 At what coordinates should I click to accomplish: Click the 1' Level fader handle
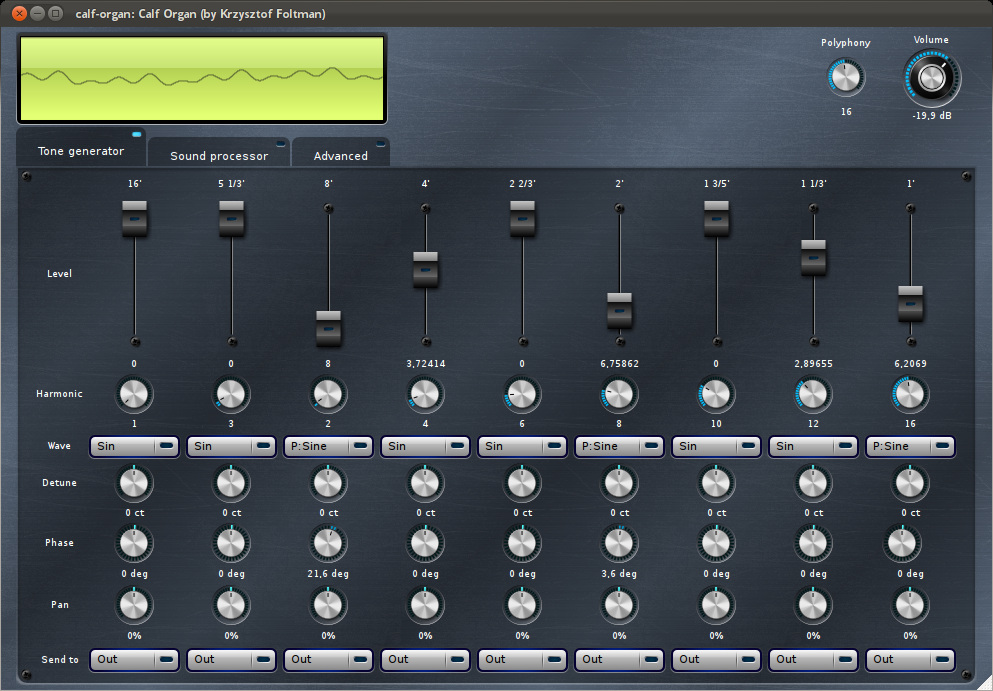(x=910, y=304)
